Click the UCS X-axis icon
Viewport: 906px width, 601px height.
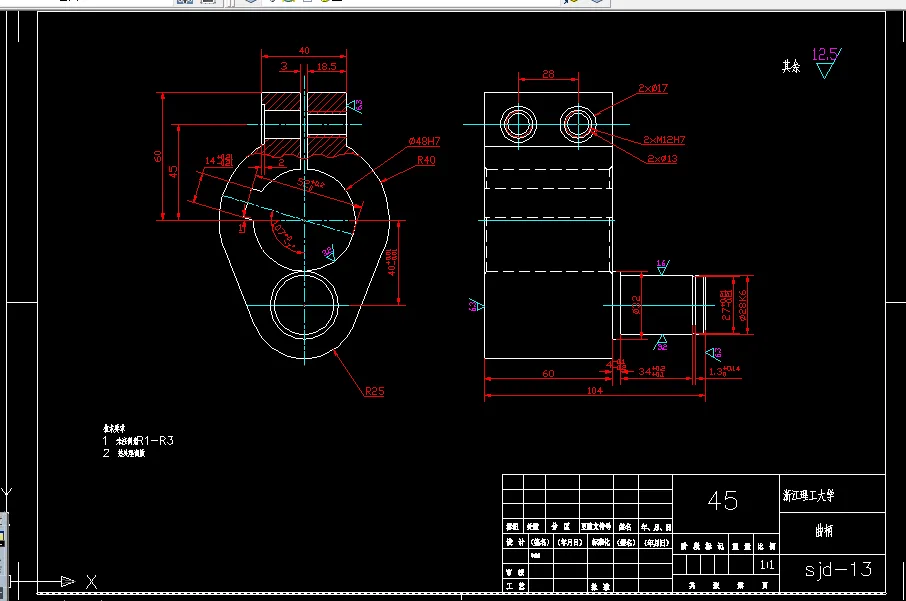(x=55, y=581)
